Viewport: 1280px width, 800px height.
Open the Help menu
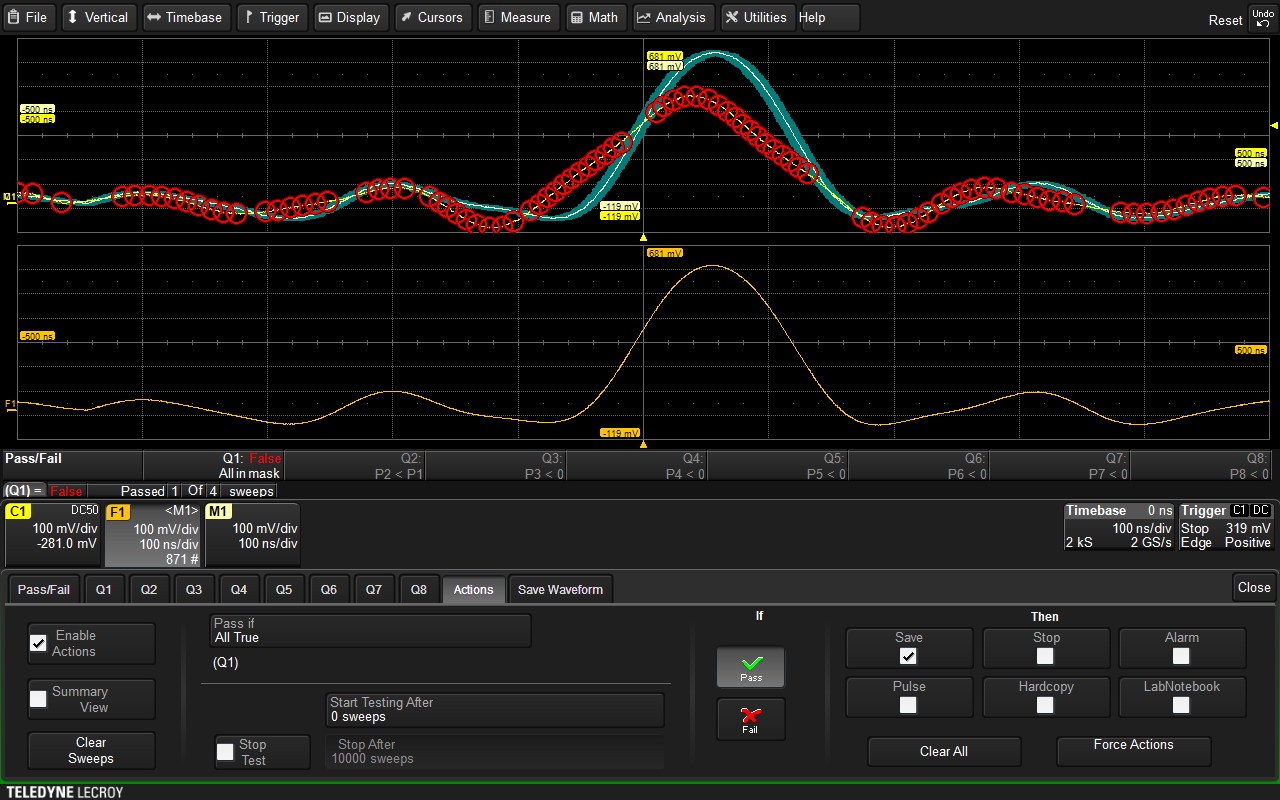(828, 17)
